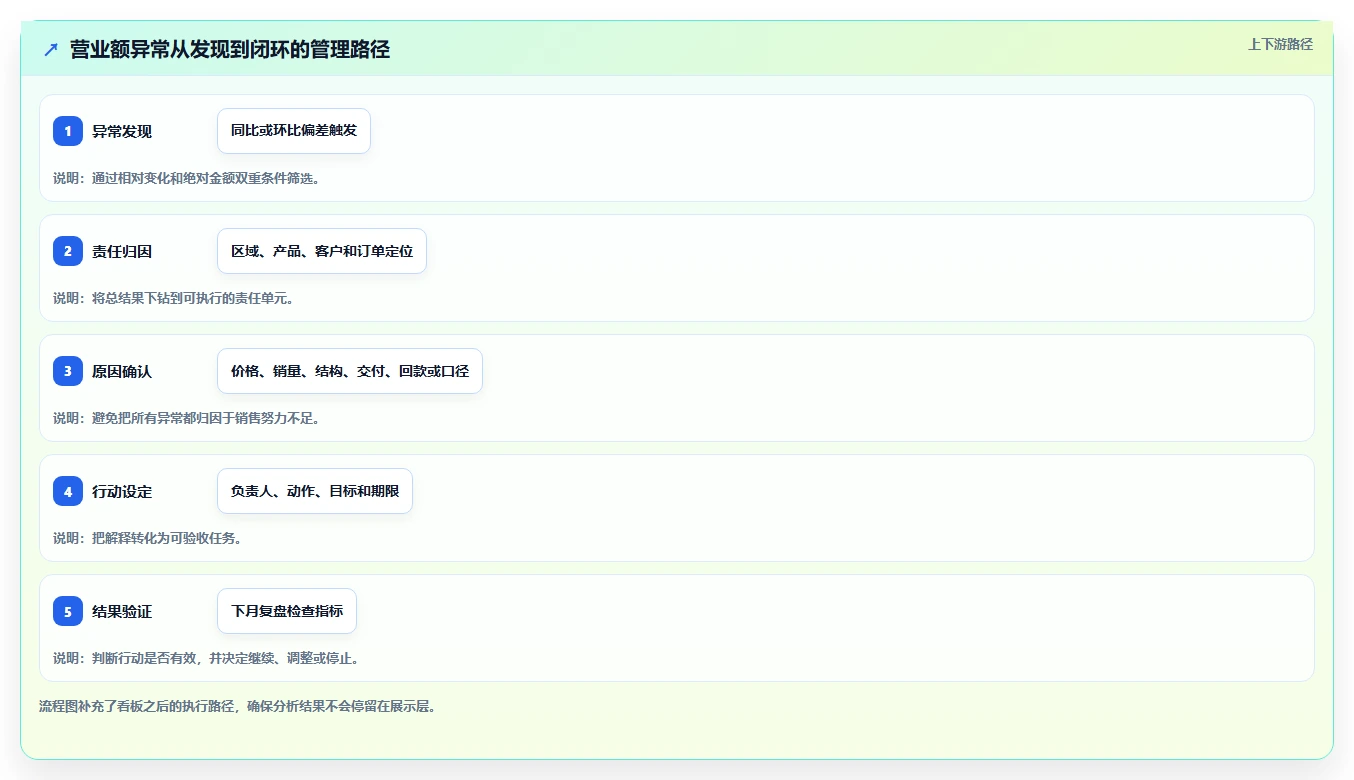Click the 上下游路径 label

pyautogui.click(x=1280, y=45)
